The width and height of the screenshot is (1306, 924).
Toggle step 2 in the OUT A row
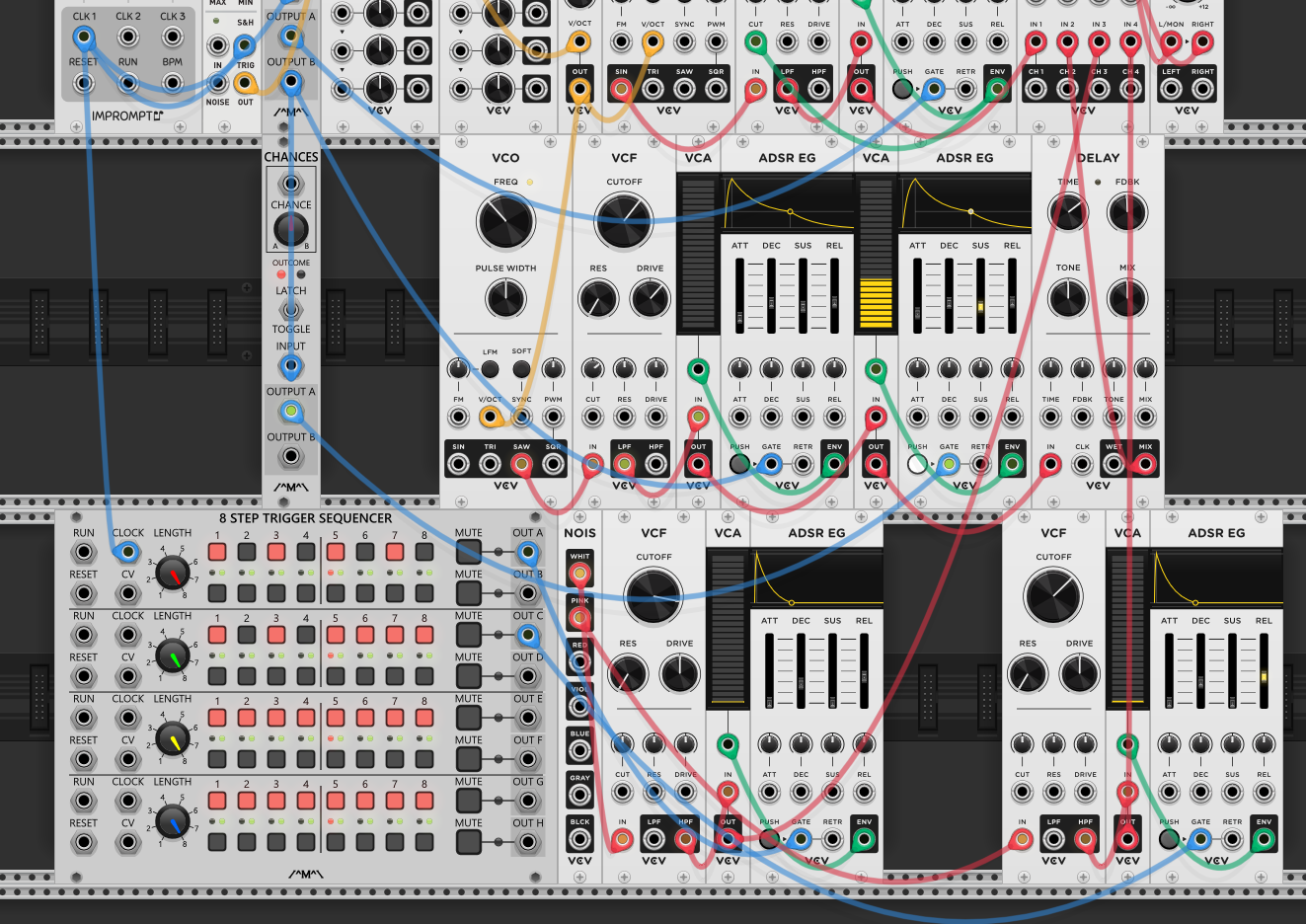tap(247, 552)
